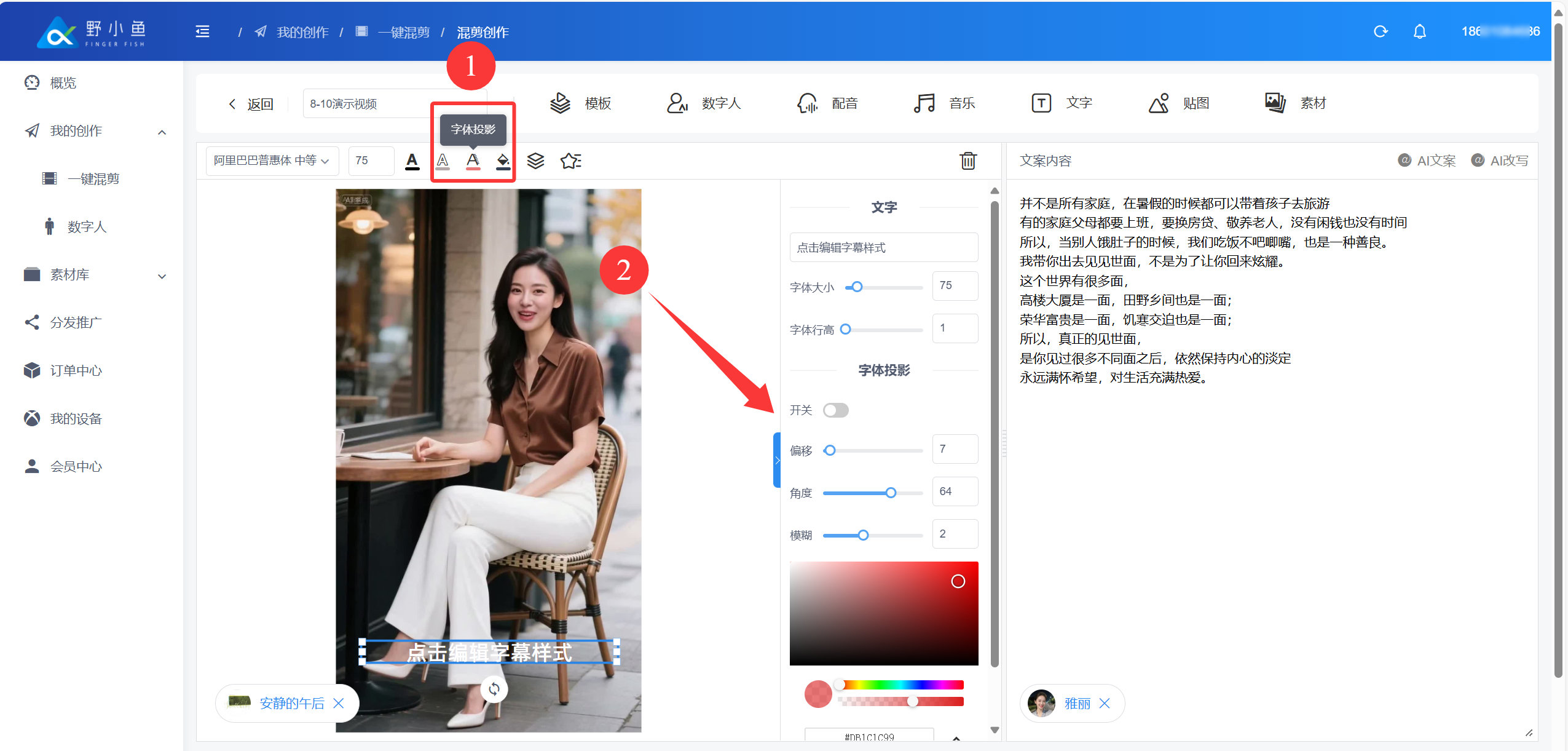
Task: Remove the 雅丽 voice tag
Action: pyautogui.click(x=1105, y=703)
